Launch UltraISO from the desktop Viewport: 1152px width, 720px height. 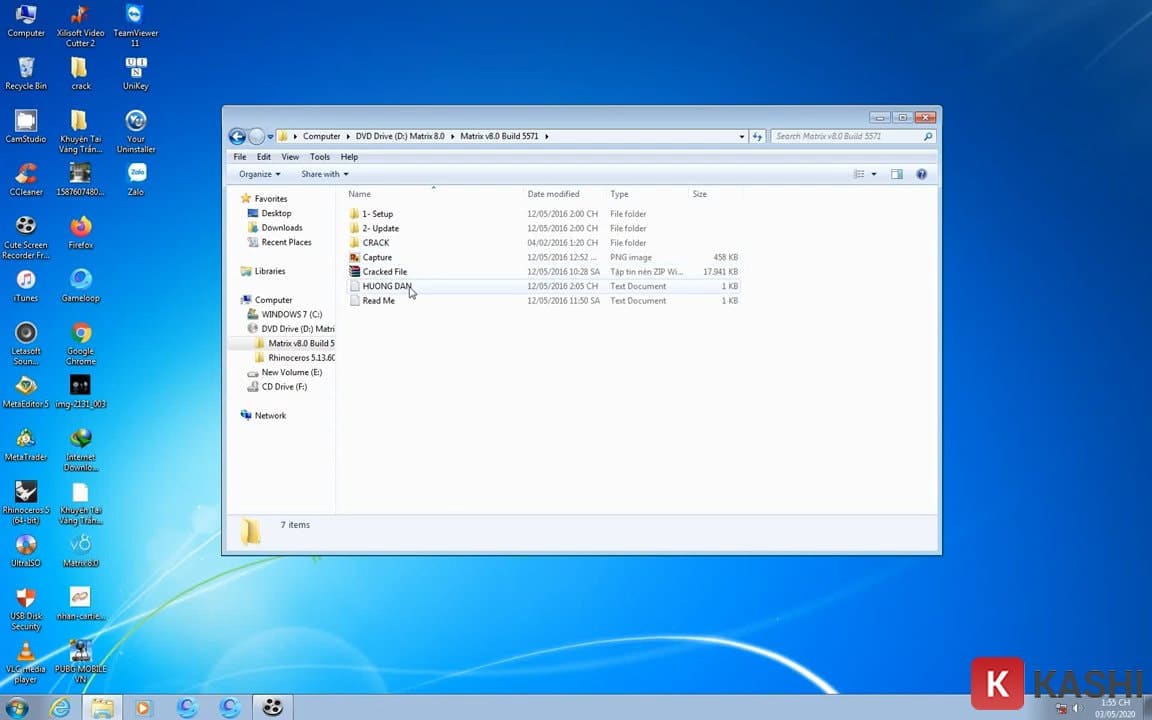point(25,543)
